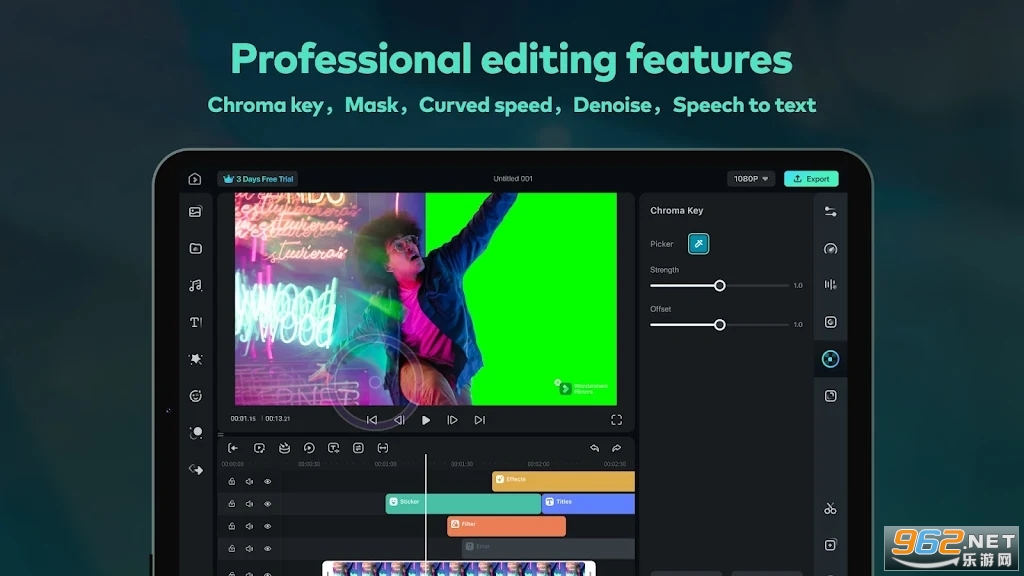This screenshot has height=576, width=1024.
Task: Click the video preview canvas
Action: tap(426, 298)
